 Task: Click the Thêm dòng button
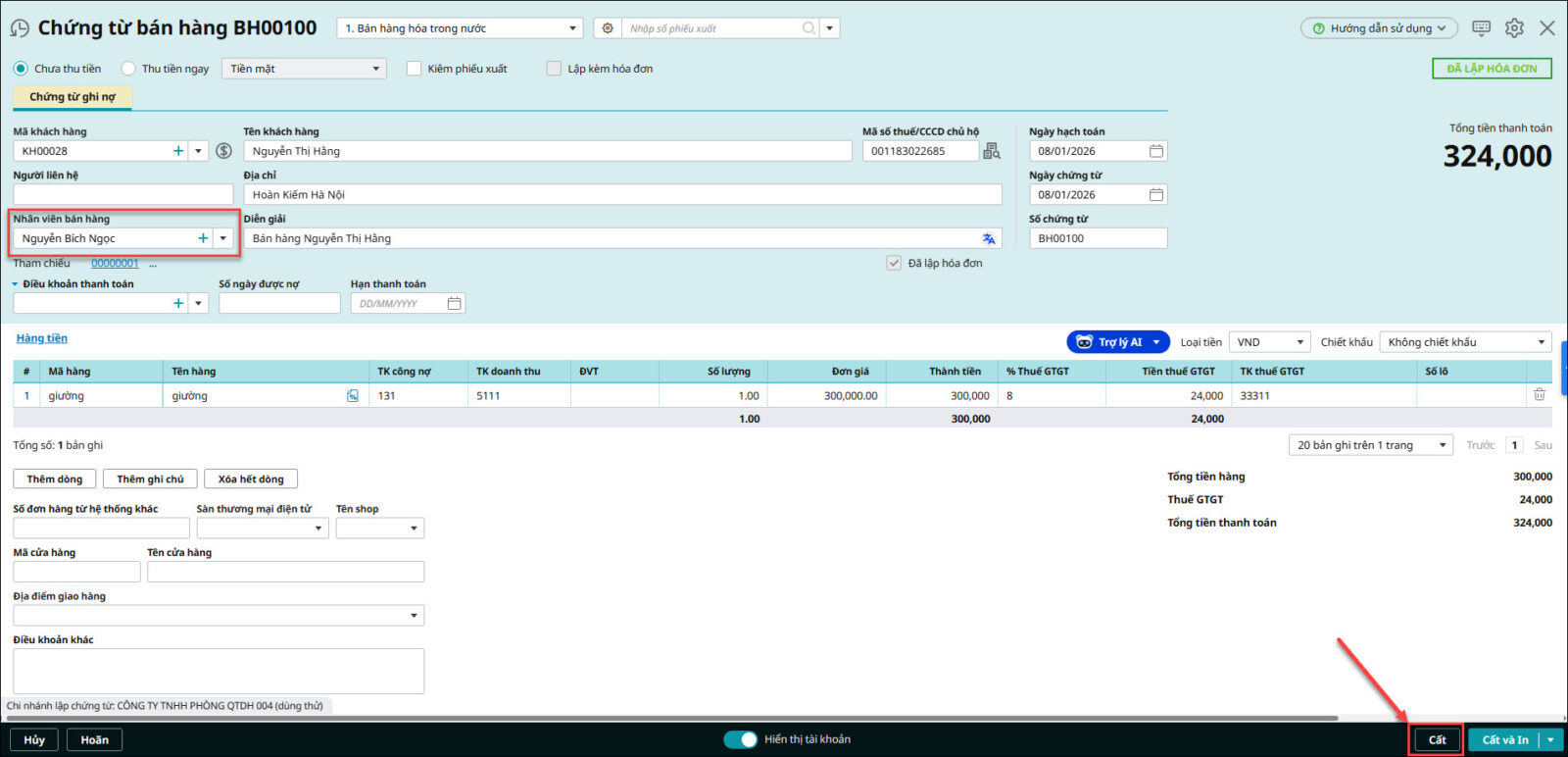click(x=54, y=479)
